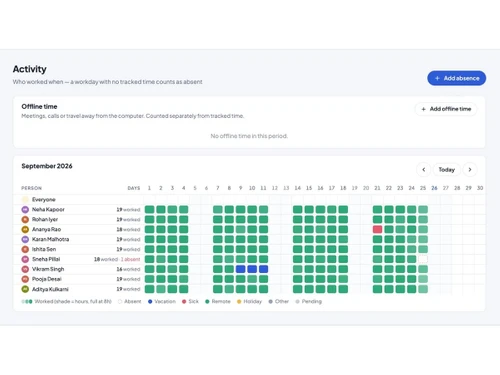Select Pooja Desai's worked cell on day 7
Screen dimensions: 500x375
point(218,279)
